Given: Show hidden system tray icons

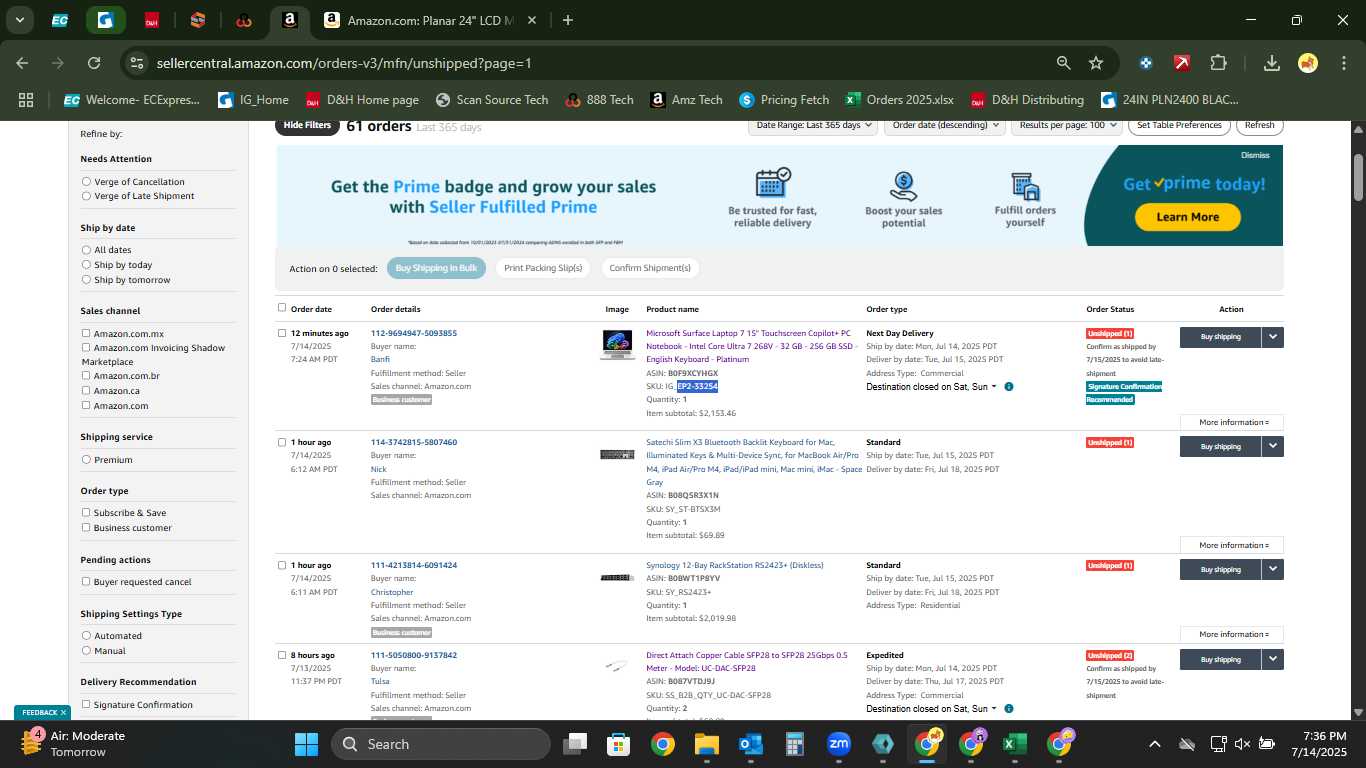Looking at the screenshot, I should (x=1155, y=744).
